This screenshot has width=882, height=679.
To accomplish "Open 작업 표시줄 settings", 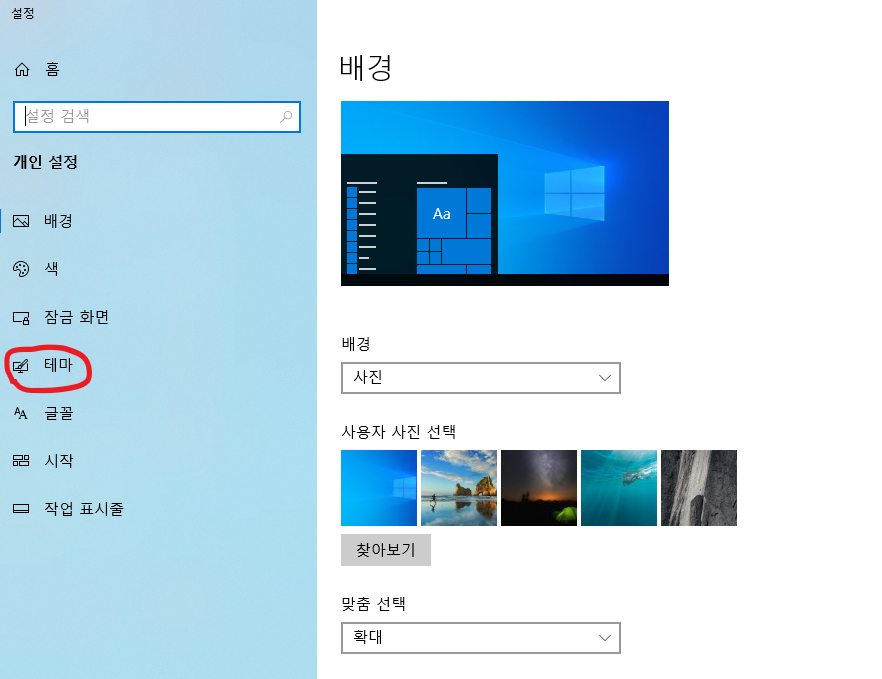I will click(84, 509).
